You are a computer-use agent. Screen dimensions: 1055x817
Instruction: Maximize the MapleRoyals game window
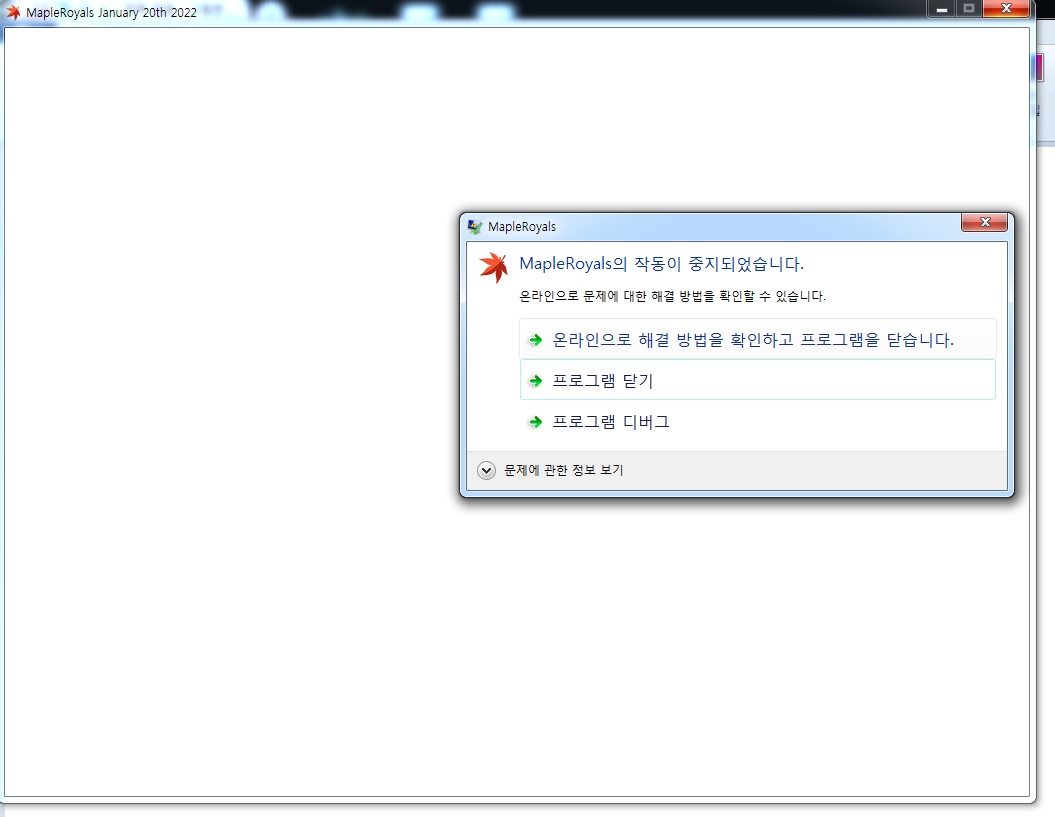tap(967, 9)
